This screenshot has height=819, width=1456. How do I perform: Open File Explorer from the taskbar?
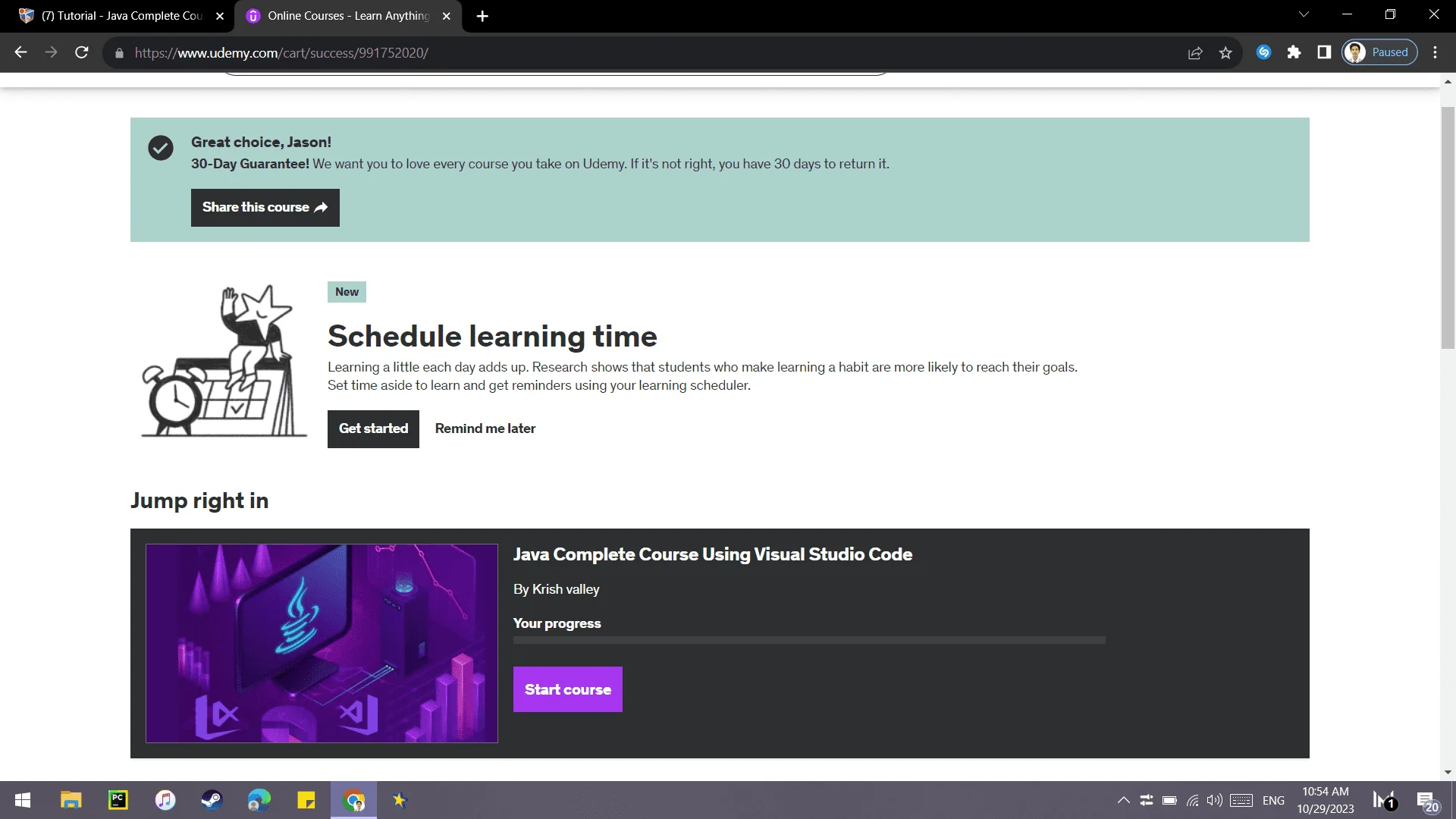[71, 800]
